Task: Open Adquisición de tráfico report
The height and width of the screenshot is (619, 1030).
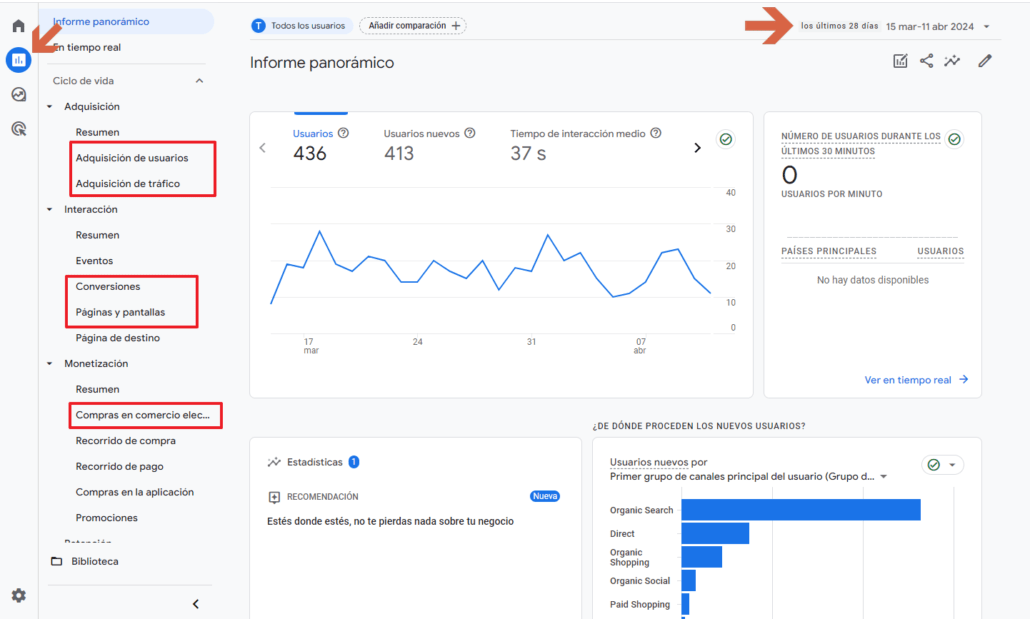Action: tap(128, 184)
